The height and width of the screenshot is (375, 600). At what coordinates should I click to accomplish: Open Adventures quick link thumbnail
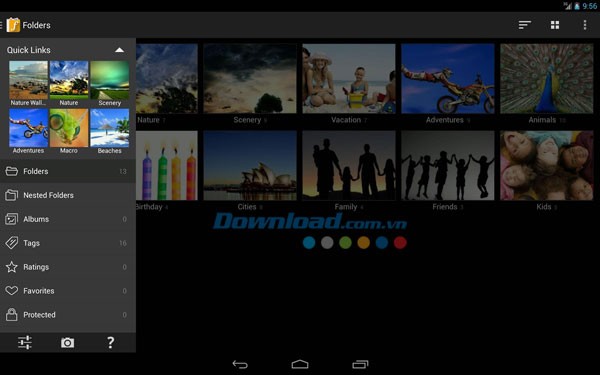coord(28,128)
